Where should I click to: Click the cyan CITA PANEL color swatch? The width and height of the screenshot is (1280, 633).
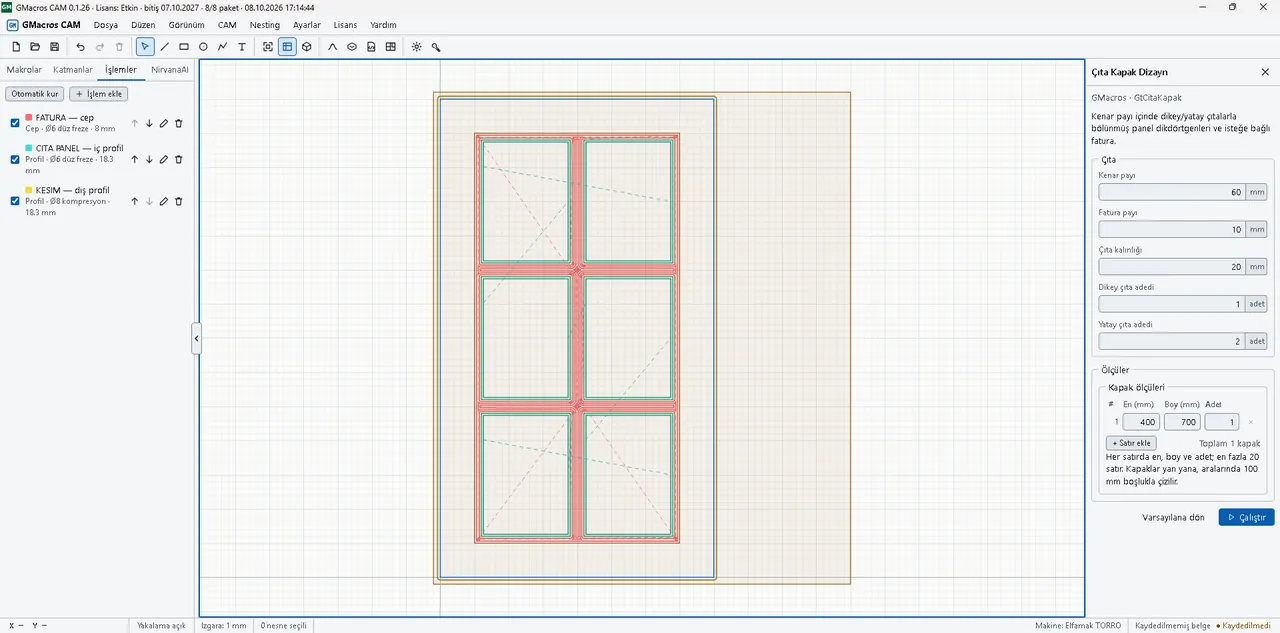click(29, 148)
